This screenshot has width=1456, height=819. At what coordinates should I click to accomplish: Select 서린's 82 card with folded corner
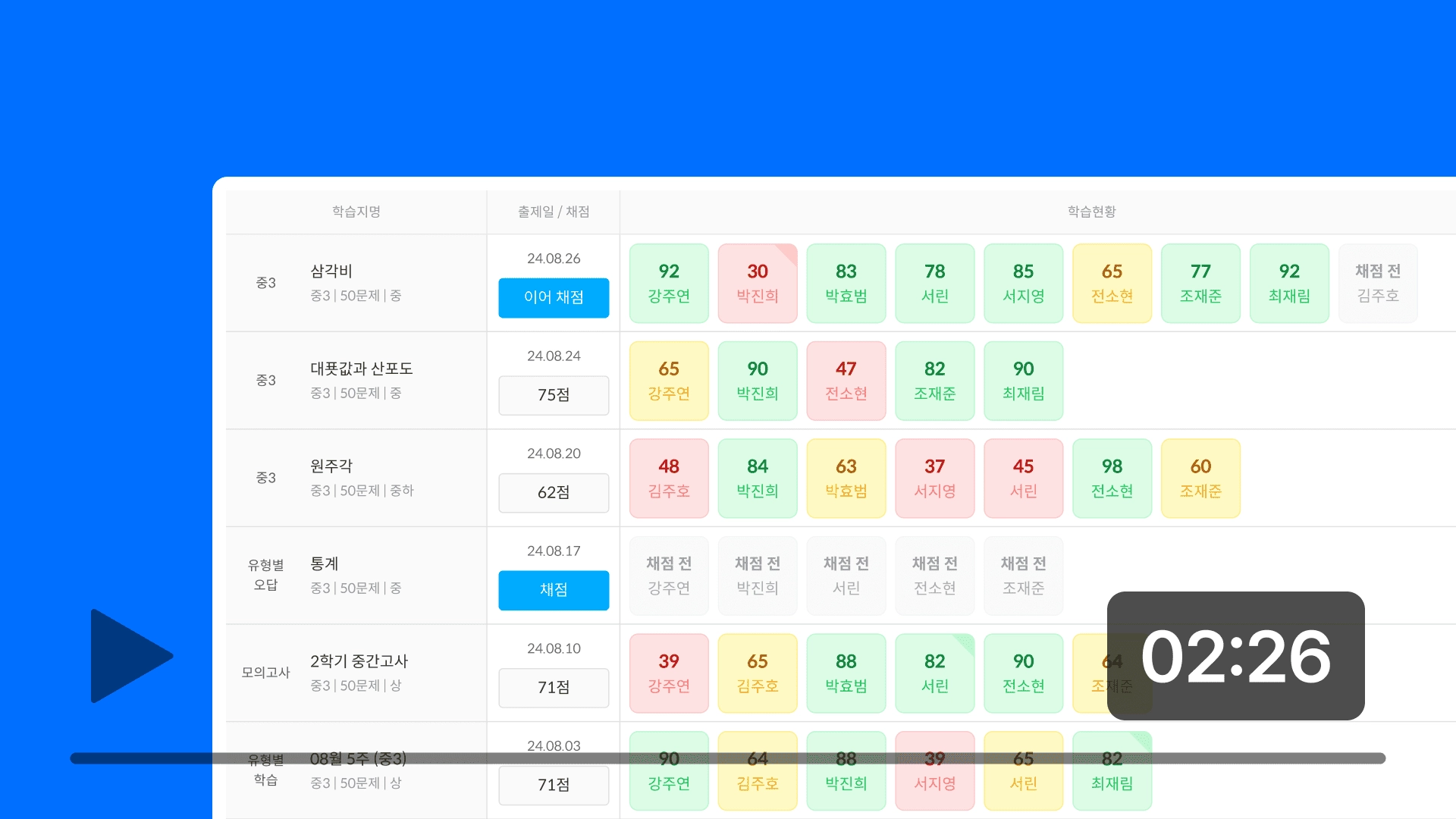[x=934, y=673]
